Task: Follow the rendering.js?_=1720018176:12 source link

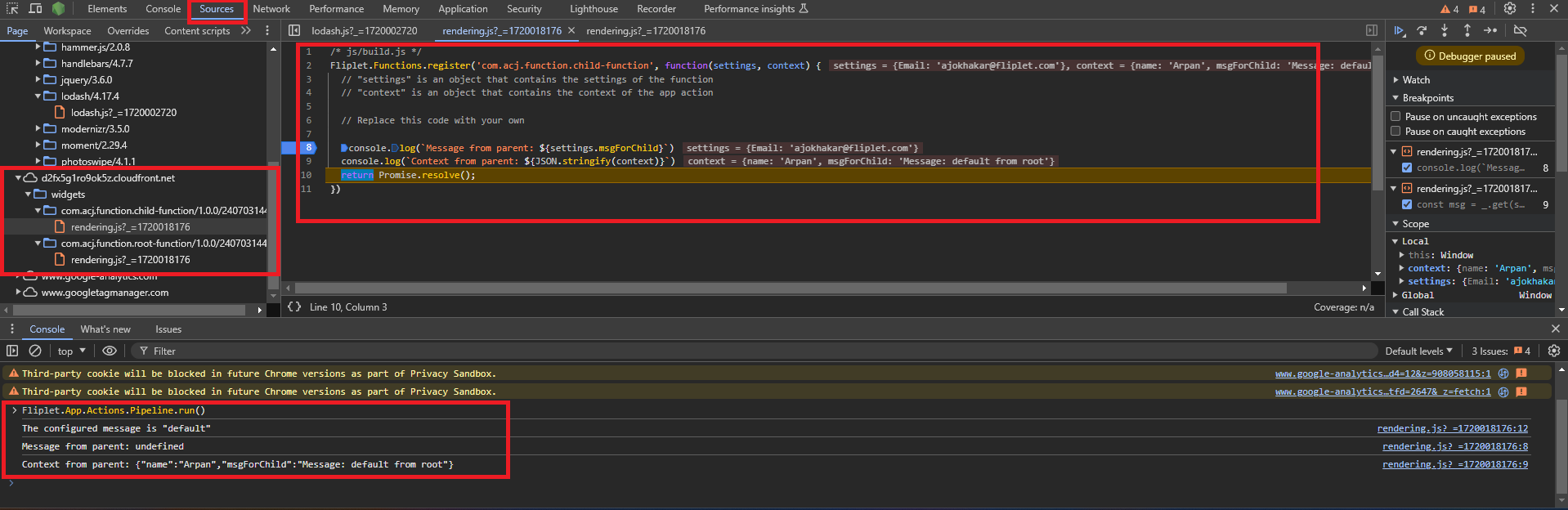Action: tap(1452, 428)
